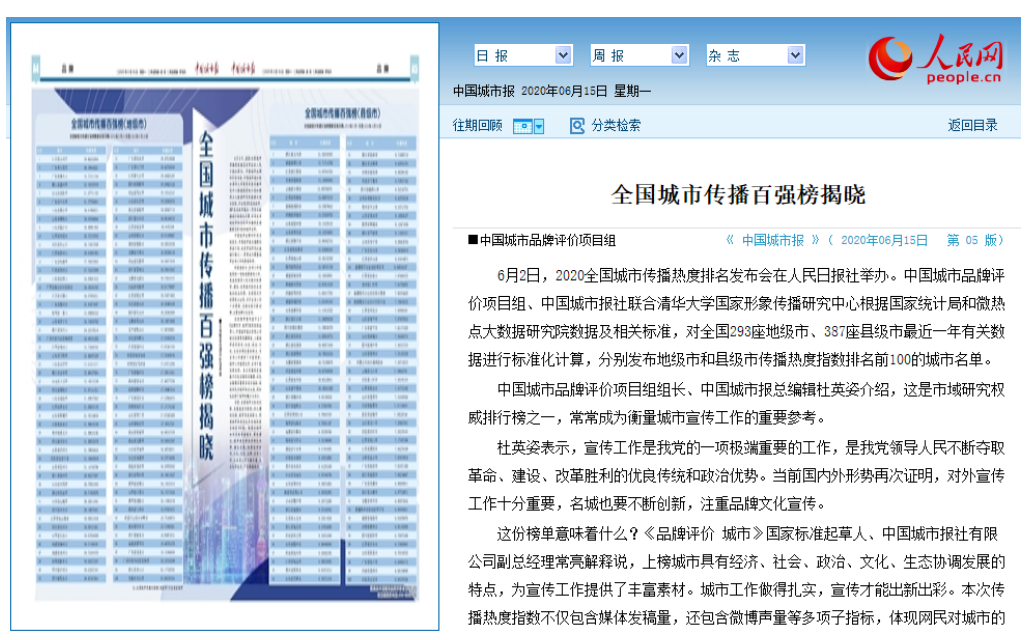Viewport: 1034px width, 640px height.
Task: Click the paragraph starting with 中国城市品牌评价项目组组长
Action: click(737, 403)
